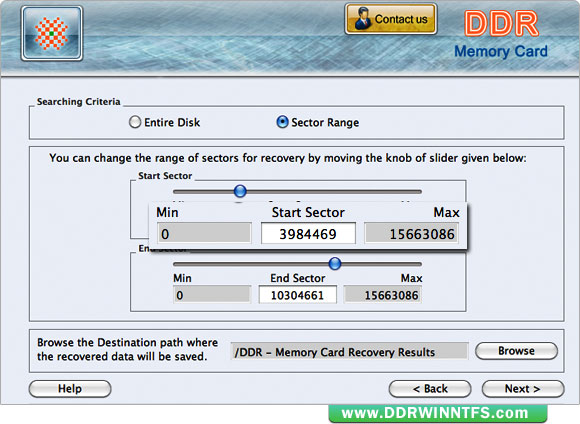Click the End Sector Min field
The width and height of the screenshot is (580, 424).
[x=212, y=295]
